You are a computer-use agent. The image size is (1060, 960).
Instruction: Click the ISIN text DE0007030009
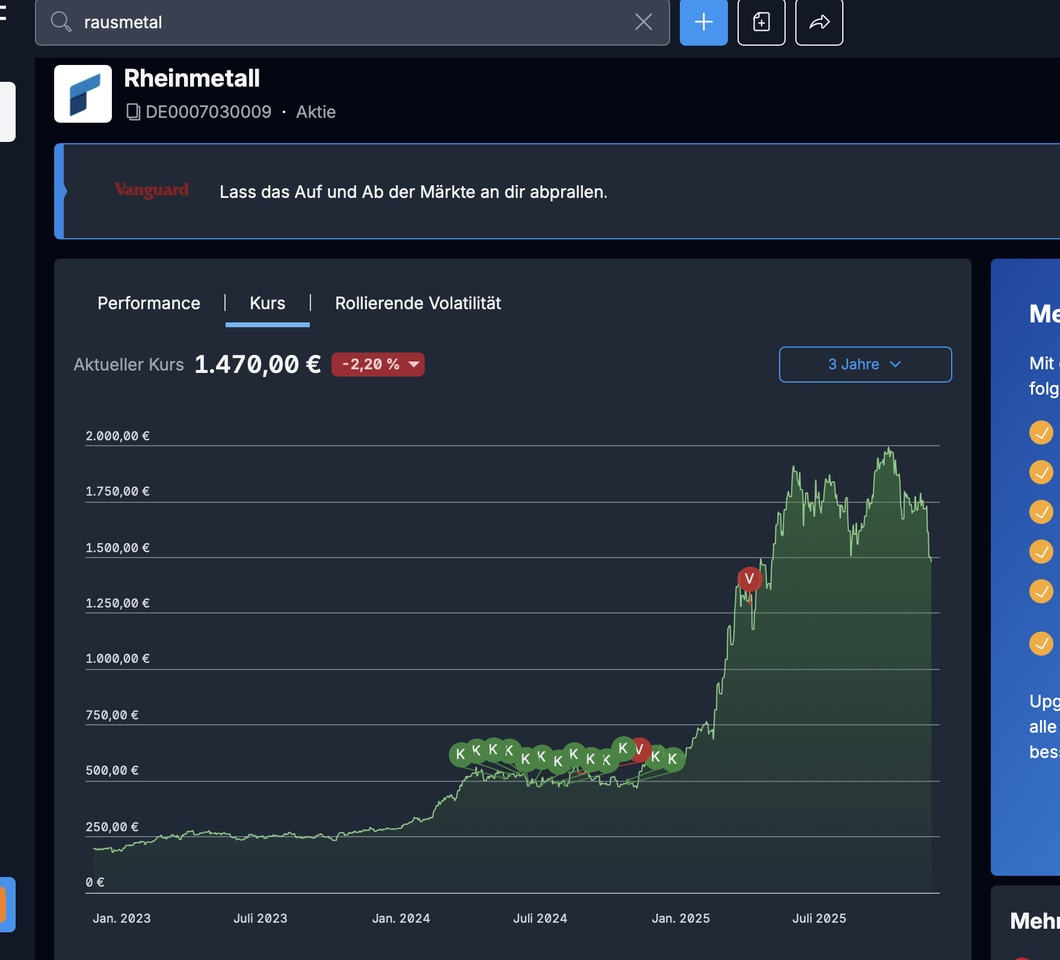pos(208,112)
